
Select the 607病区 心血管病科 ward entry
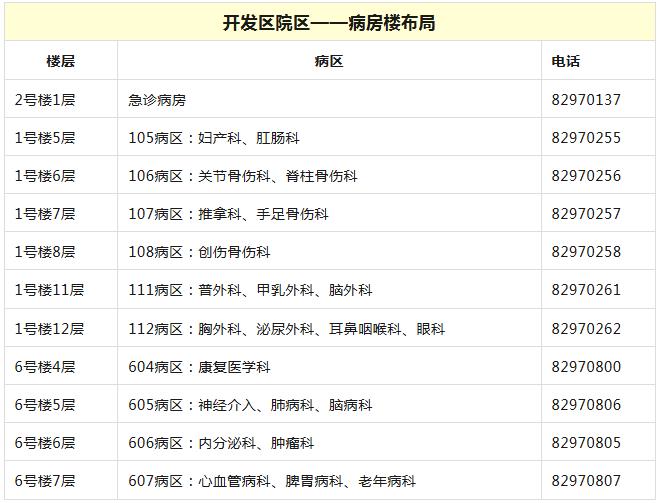(271, 481)
